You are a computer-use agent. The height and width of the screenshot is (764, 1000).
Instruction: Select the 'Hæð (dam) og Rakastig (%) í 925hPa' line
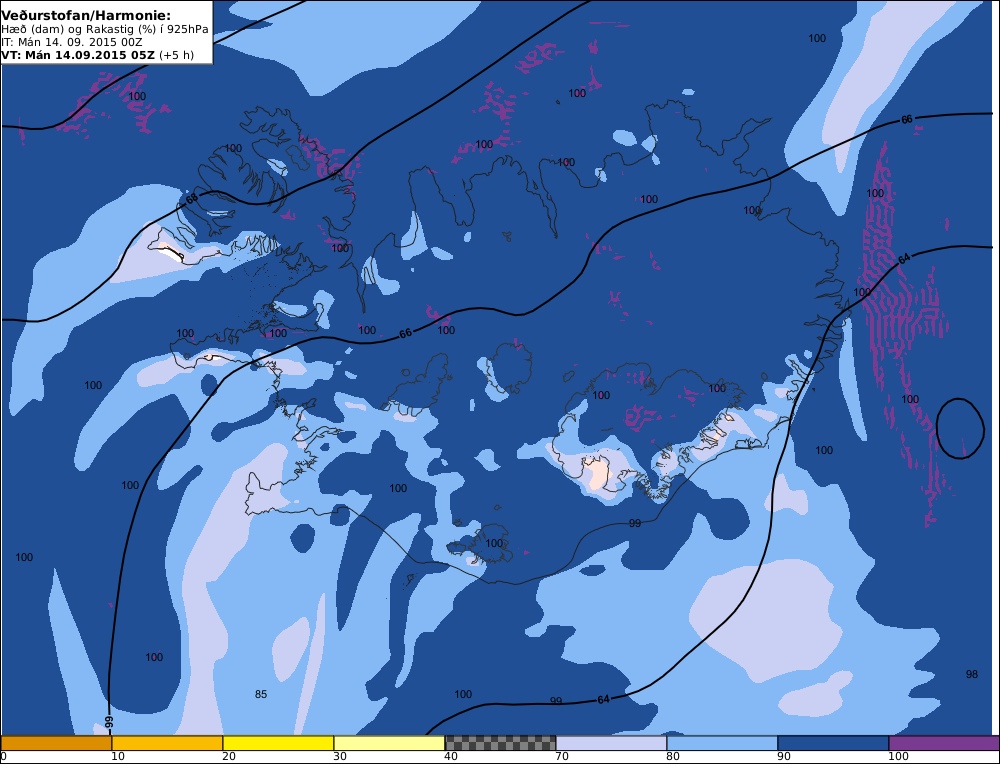[105, 29]
